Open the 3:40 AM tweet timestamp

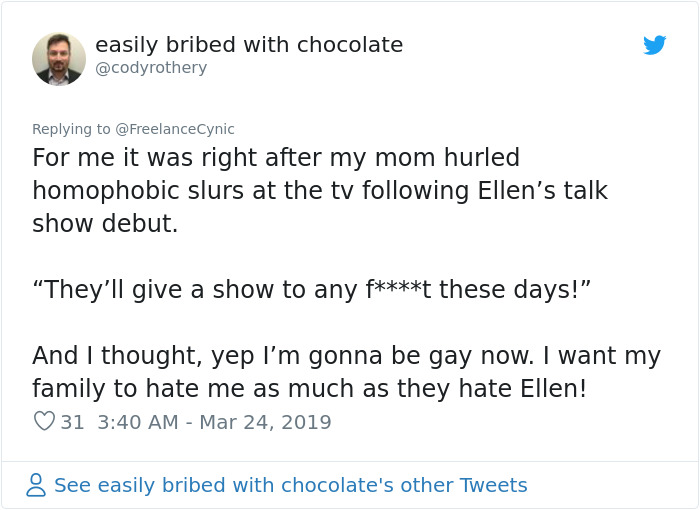point(138,422)
